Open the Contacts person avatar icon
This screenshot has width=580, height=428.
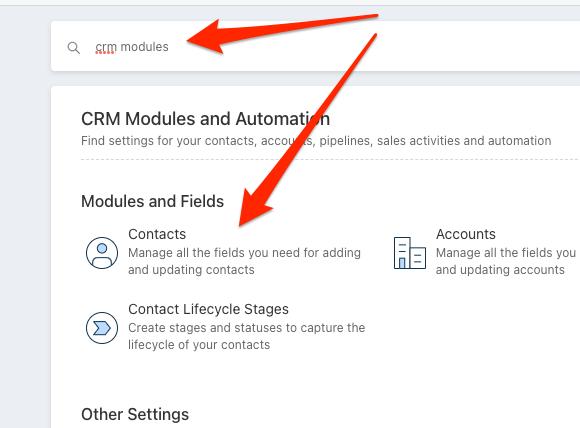pyautogui.click(x=102, y=253)
